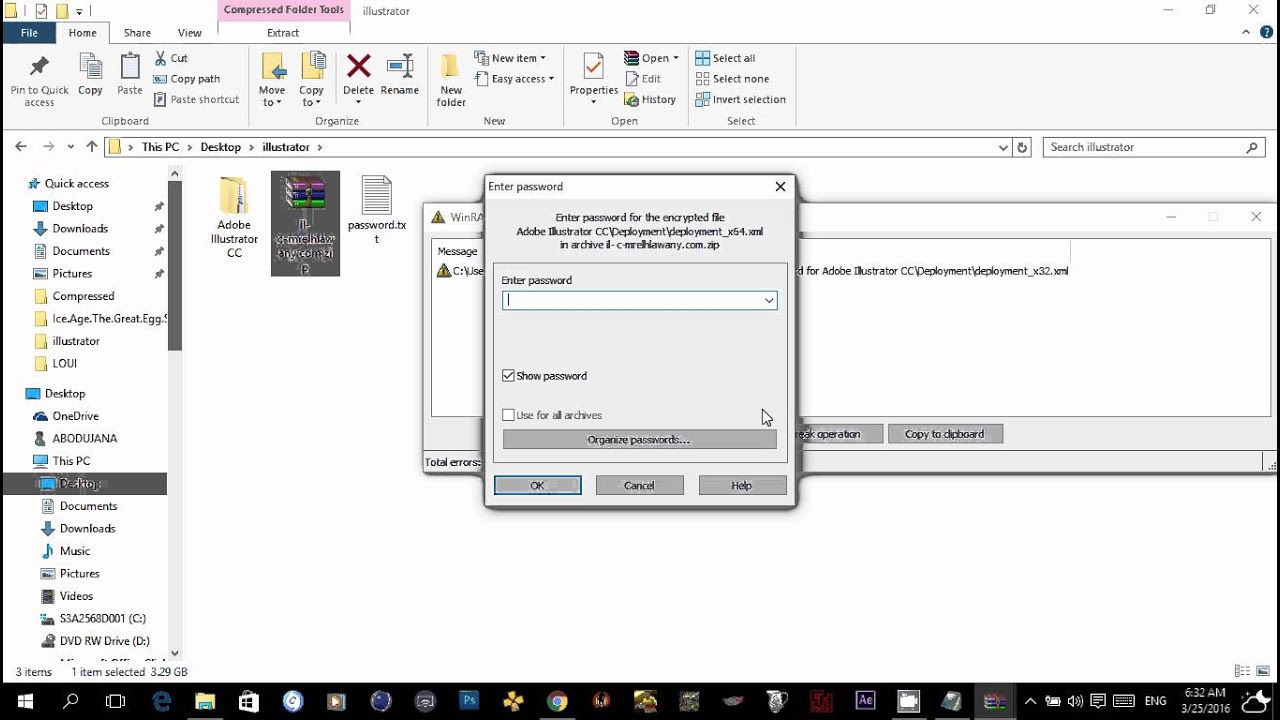Open After Effects from the taskbar

(865, 701)
